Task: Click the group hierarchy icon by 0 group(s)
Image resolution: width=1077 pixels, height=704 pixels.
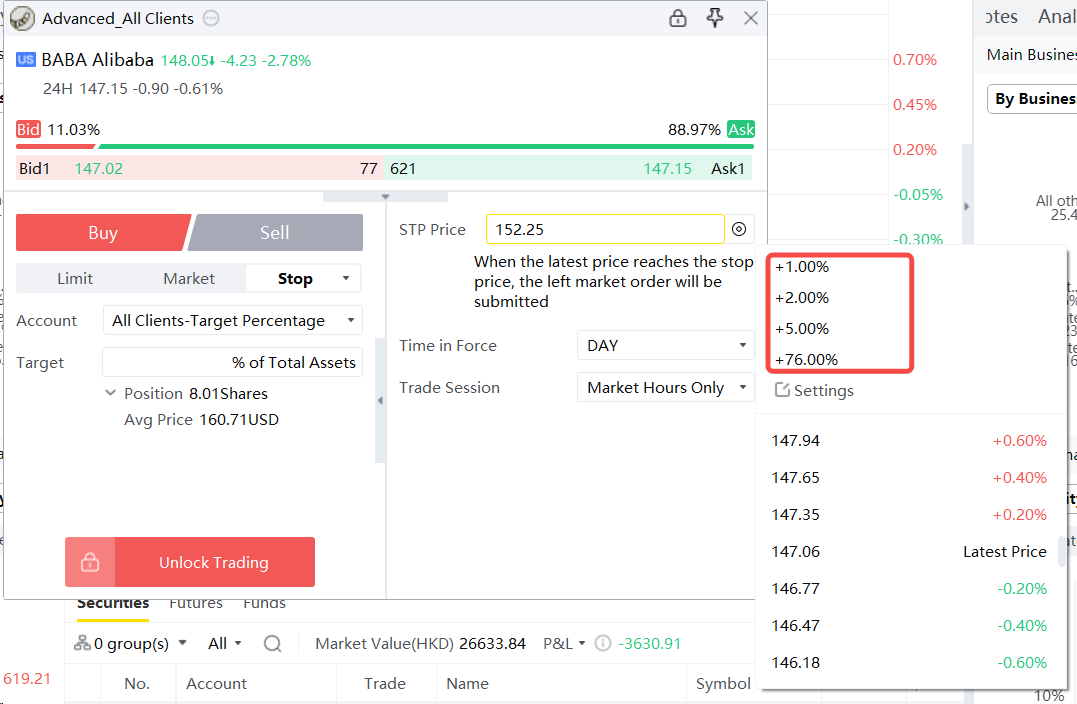Action: pyautogui.click(x=82, y=644)
